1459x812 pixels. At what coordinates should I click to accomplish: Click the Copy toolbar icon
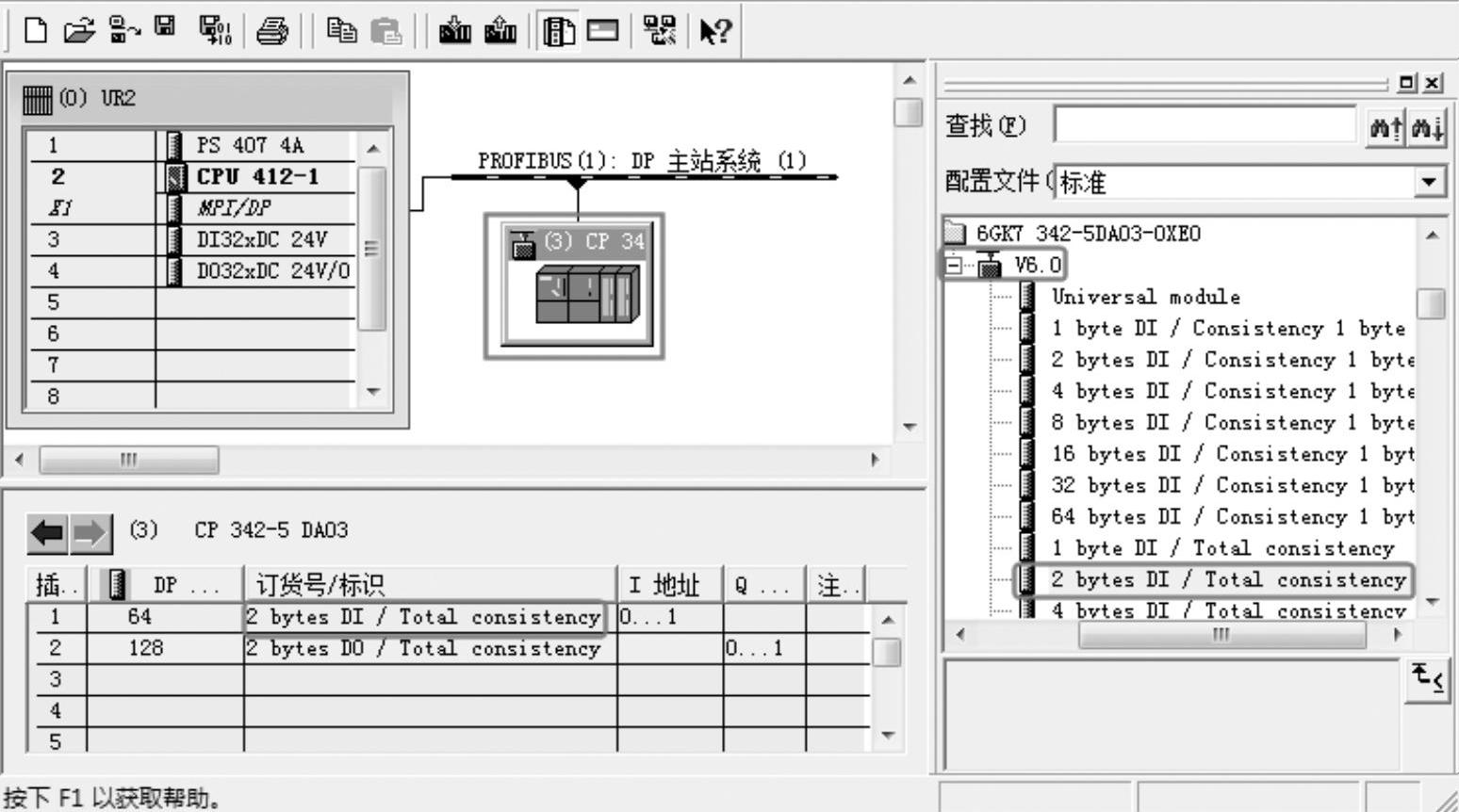341,31
